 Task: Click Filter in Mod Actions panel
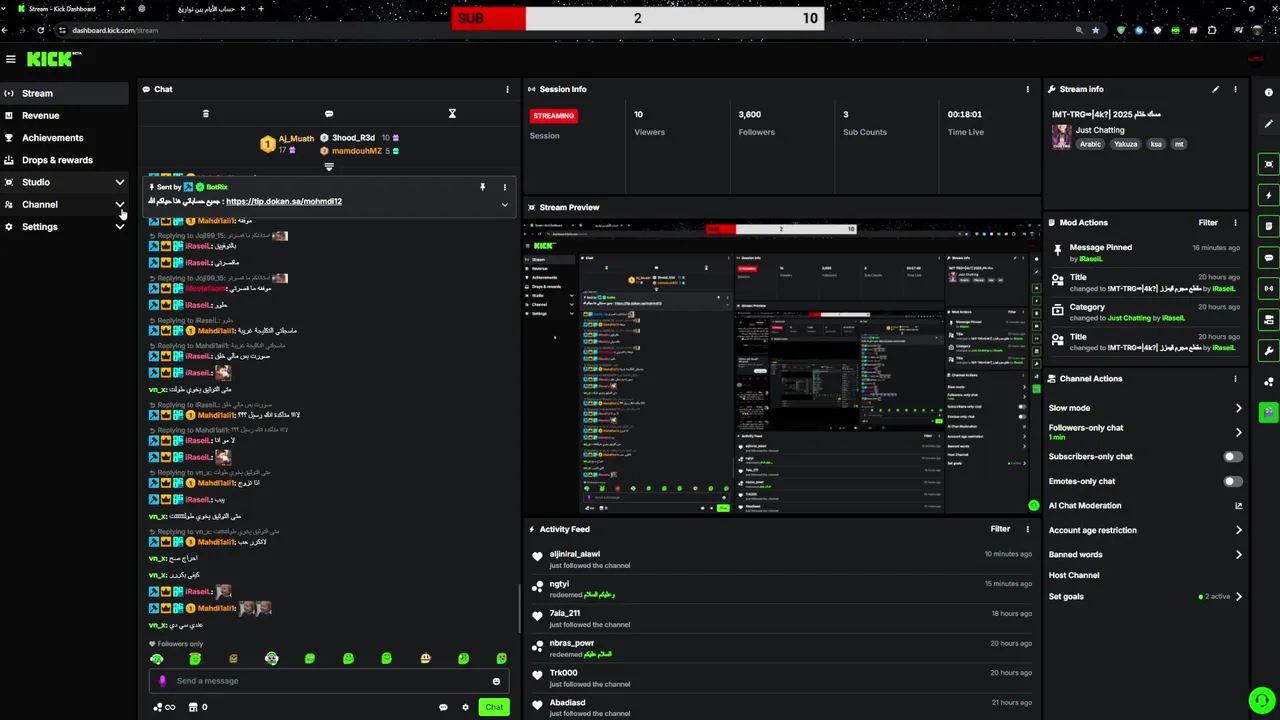point(1208,223)
